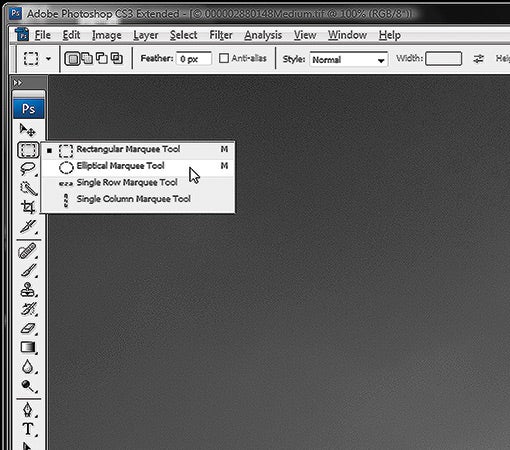The image size is (510, 450).
Task: Open the View menu
Action: click(x=305, y=35)
